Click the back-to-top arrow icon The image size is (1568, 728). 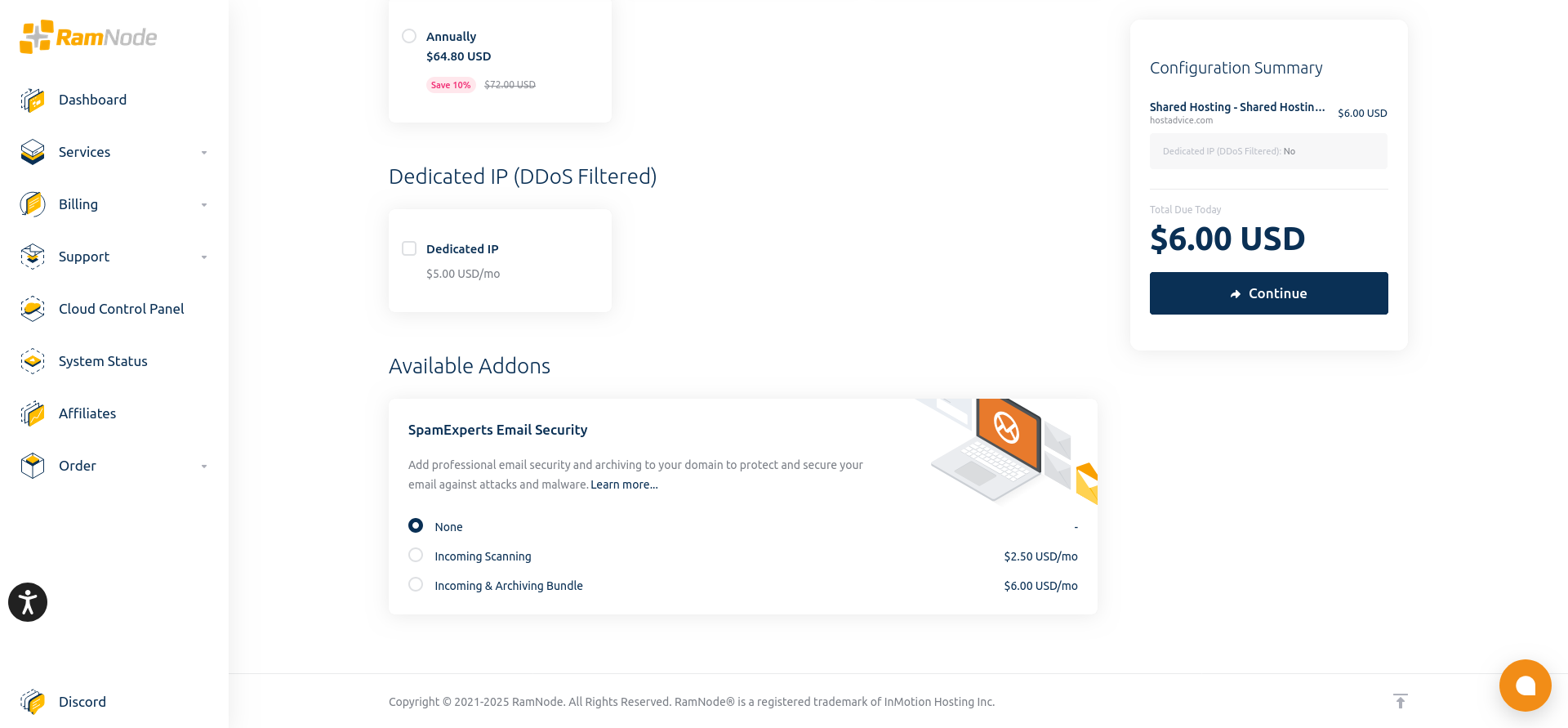click(x=1401, y=701)
